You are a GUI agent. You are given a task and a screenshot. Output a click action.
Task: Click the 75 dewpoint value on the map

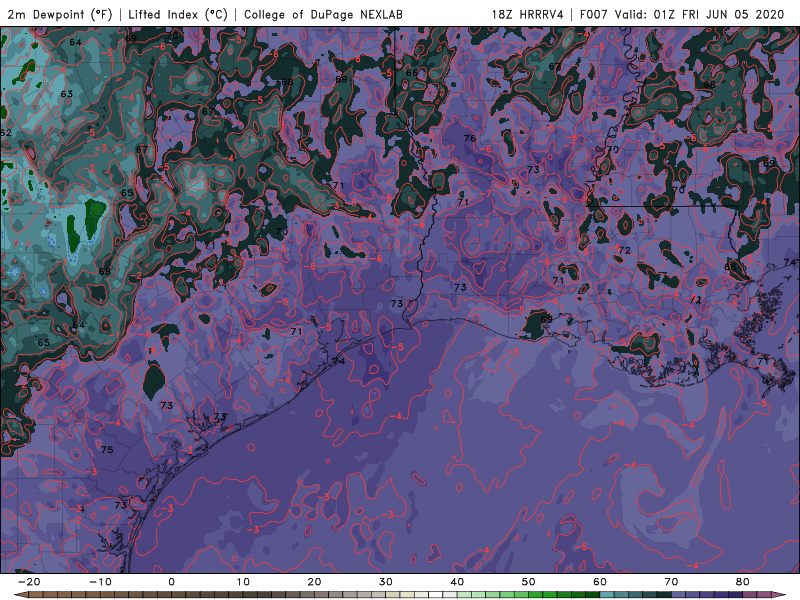(x=107, y=449)
